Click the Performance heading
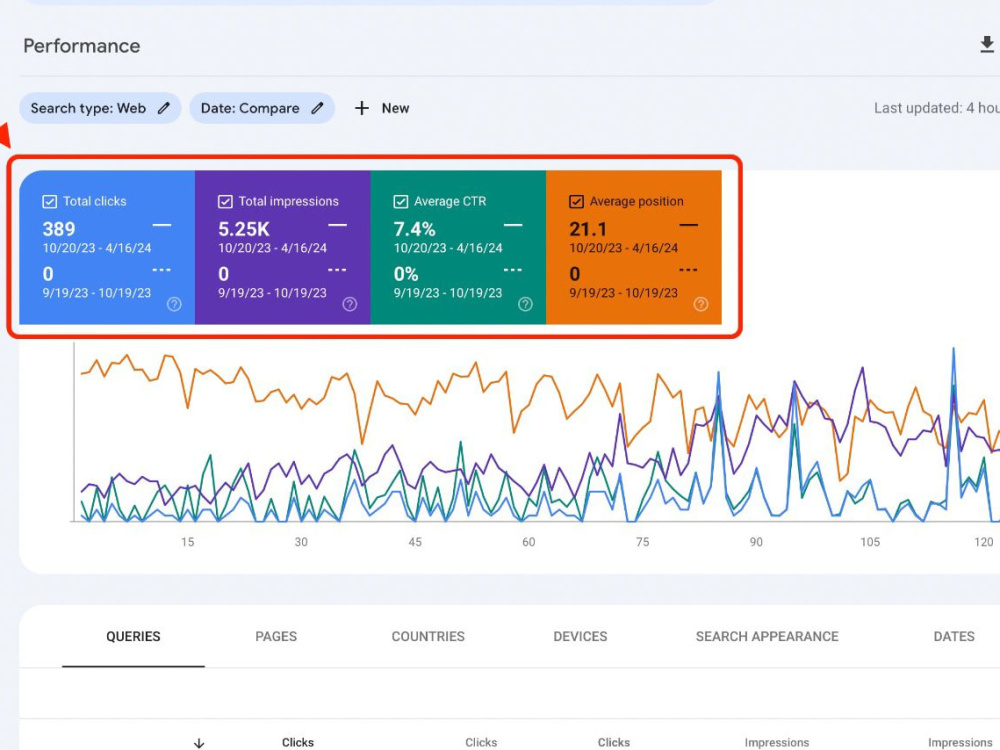 82,46
